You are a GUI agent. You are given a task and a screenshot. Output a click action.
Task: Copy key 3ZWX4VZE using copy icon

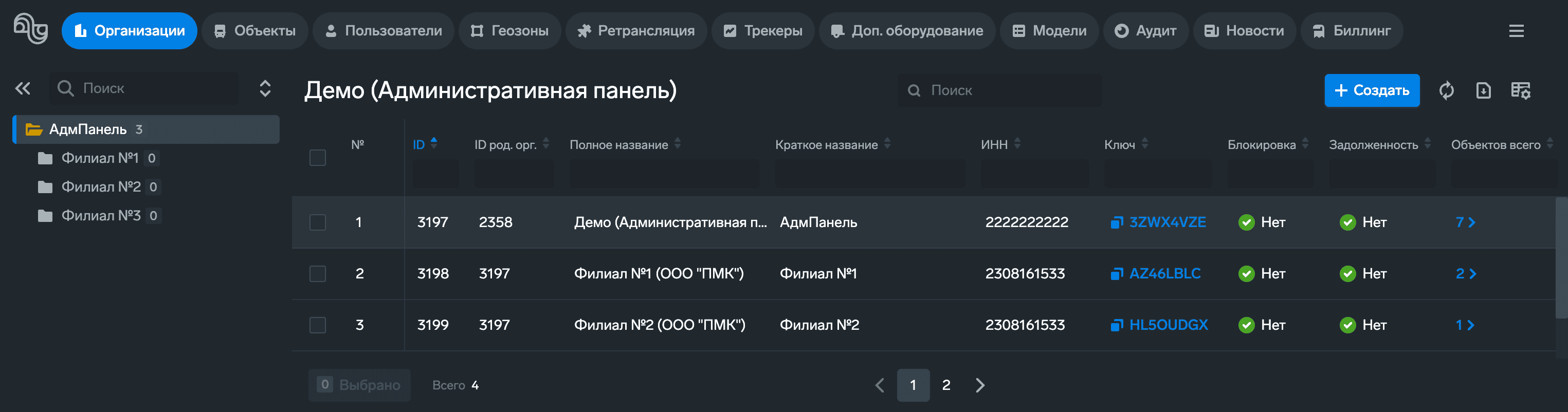1116,223
